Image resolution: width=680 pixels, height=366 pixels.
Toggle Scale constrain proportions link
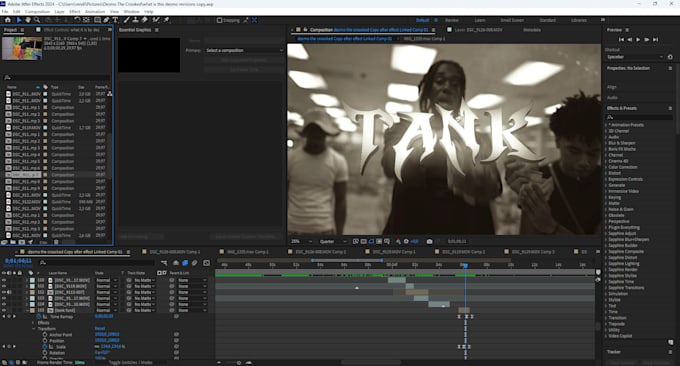(97, 347)
